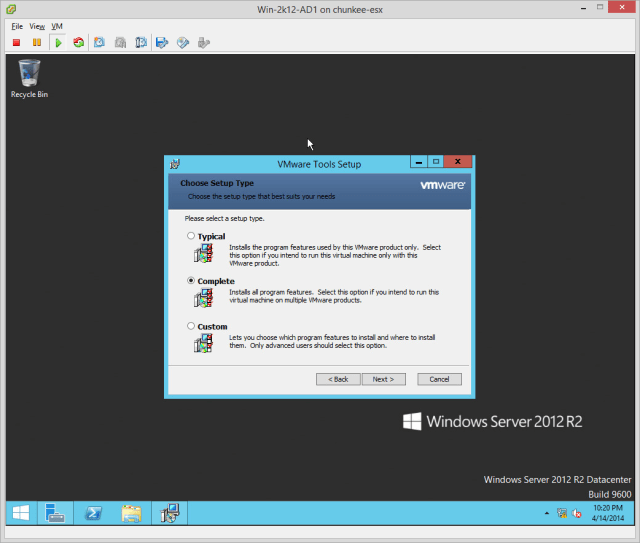This screenshot has width=640, height=543.
Task: Click the Custom setup type icon
Action: point(204,343)
